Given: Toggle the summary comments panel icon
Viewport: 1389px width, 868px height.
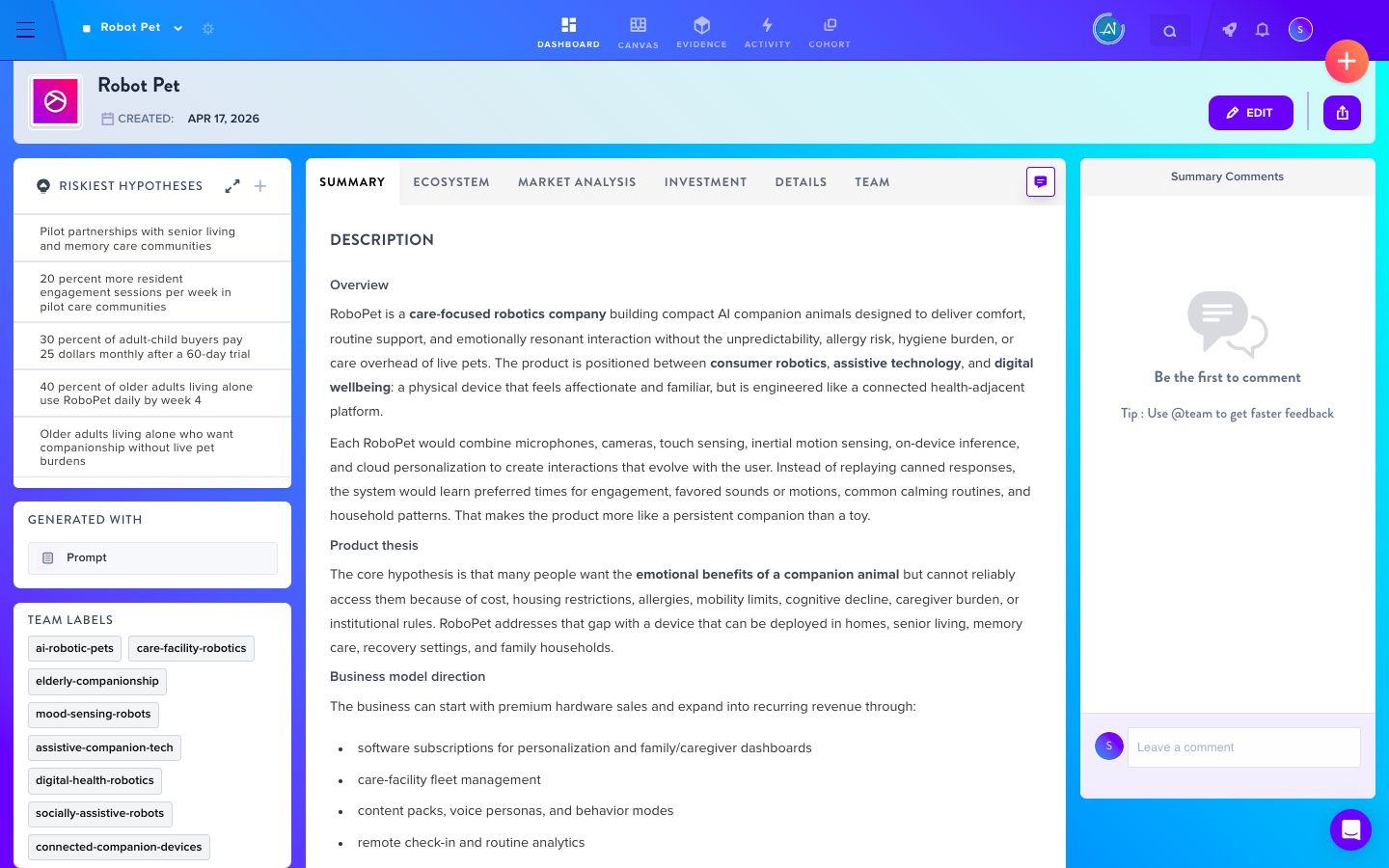Looking at the screenshot, I should (1041, 181).
